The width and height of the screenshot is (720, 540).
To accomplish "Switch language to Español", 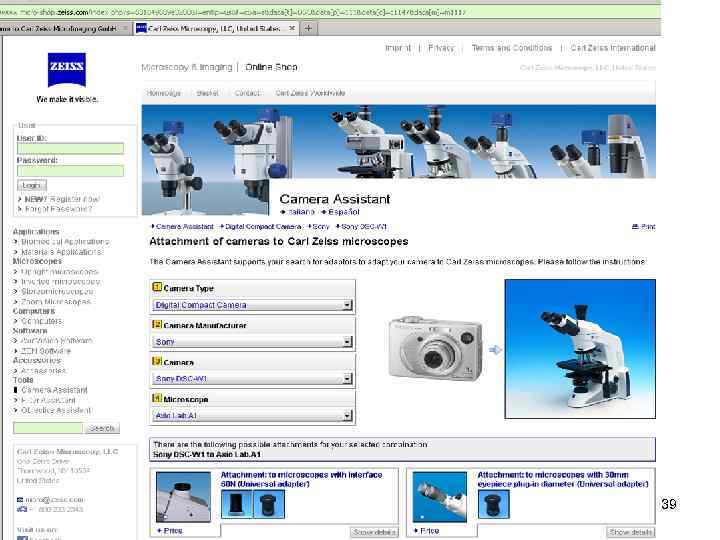I will pos(343,212).
